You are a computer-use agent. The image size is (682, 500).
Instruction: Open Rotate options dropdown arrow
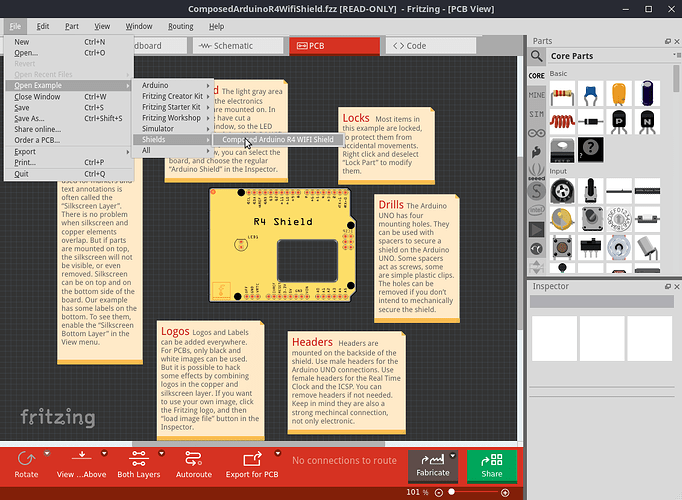coord(47,453)
